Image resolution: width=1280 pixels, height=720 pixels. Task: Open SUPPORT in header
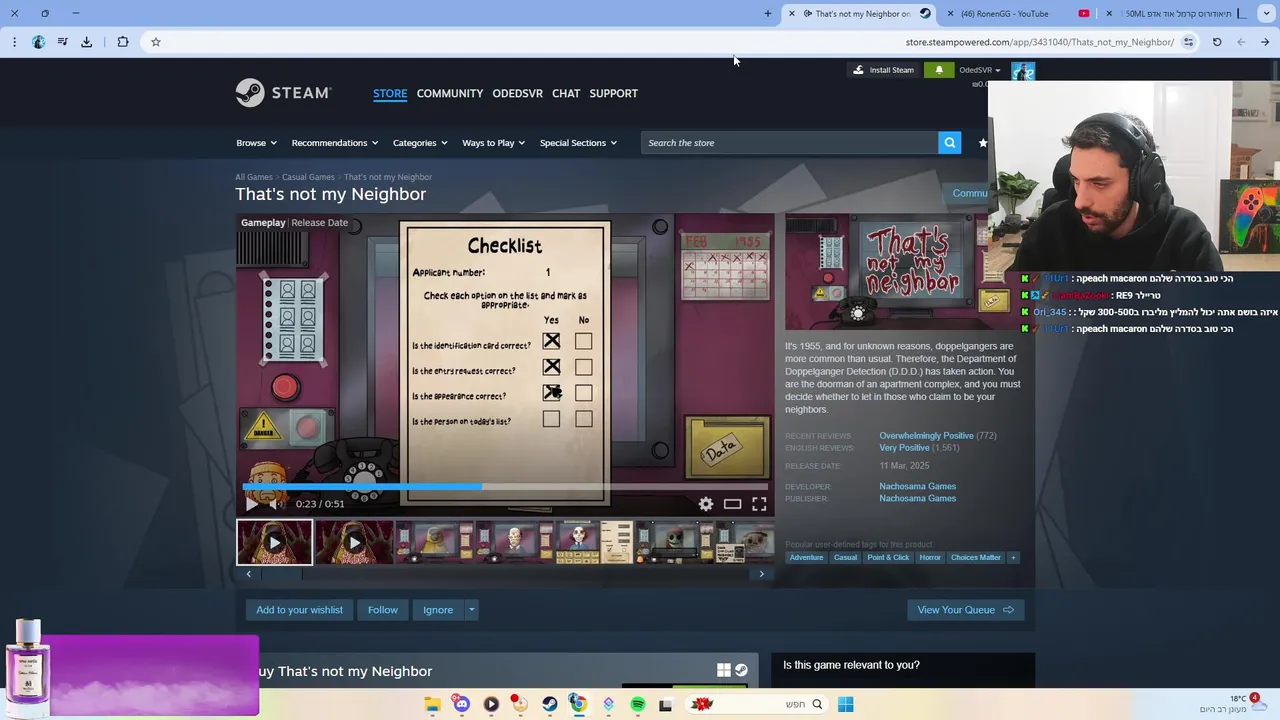613,93
